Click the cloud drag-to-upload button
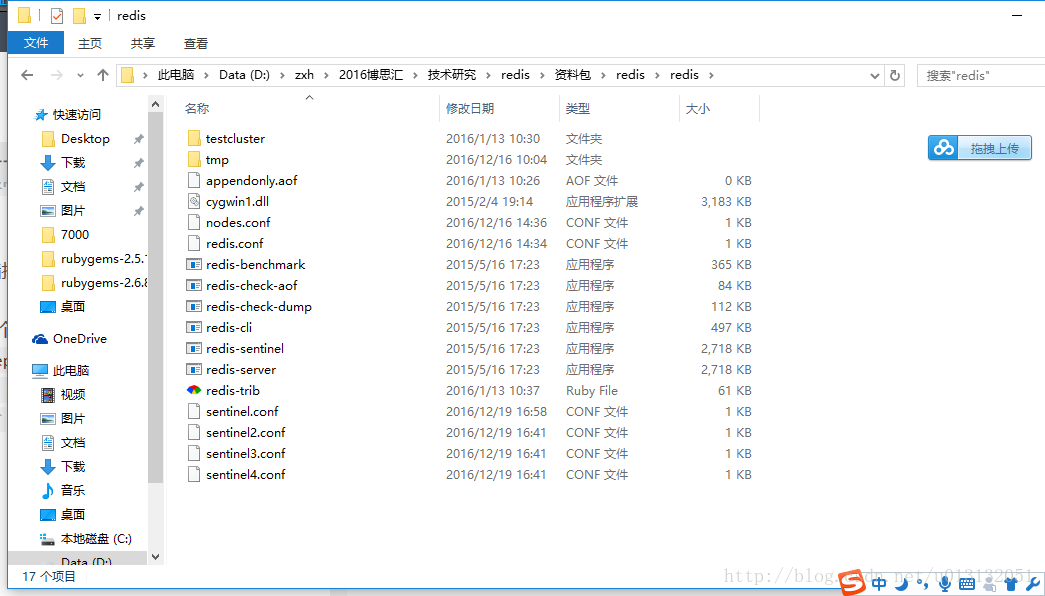The width and height of the screenshot is (1045, 596). (x=980, y=147)
